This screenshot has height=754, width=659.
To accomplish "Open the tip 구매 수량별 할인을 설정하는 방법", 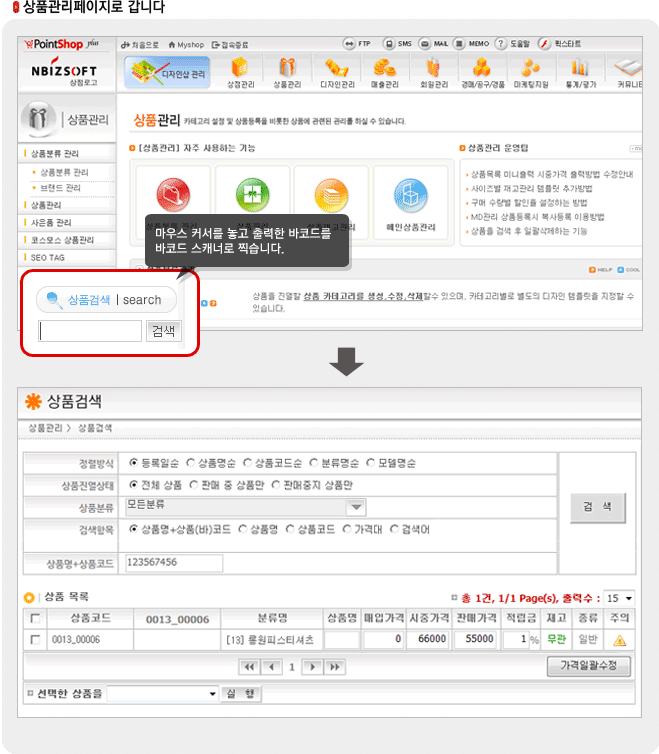I will pos(529,202).
